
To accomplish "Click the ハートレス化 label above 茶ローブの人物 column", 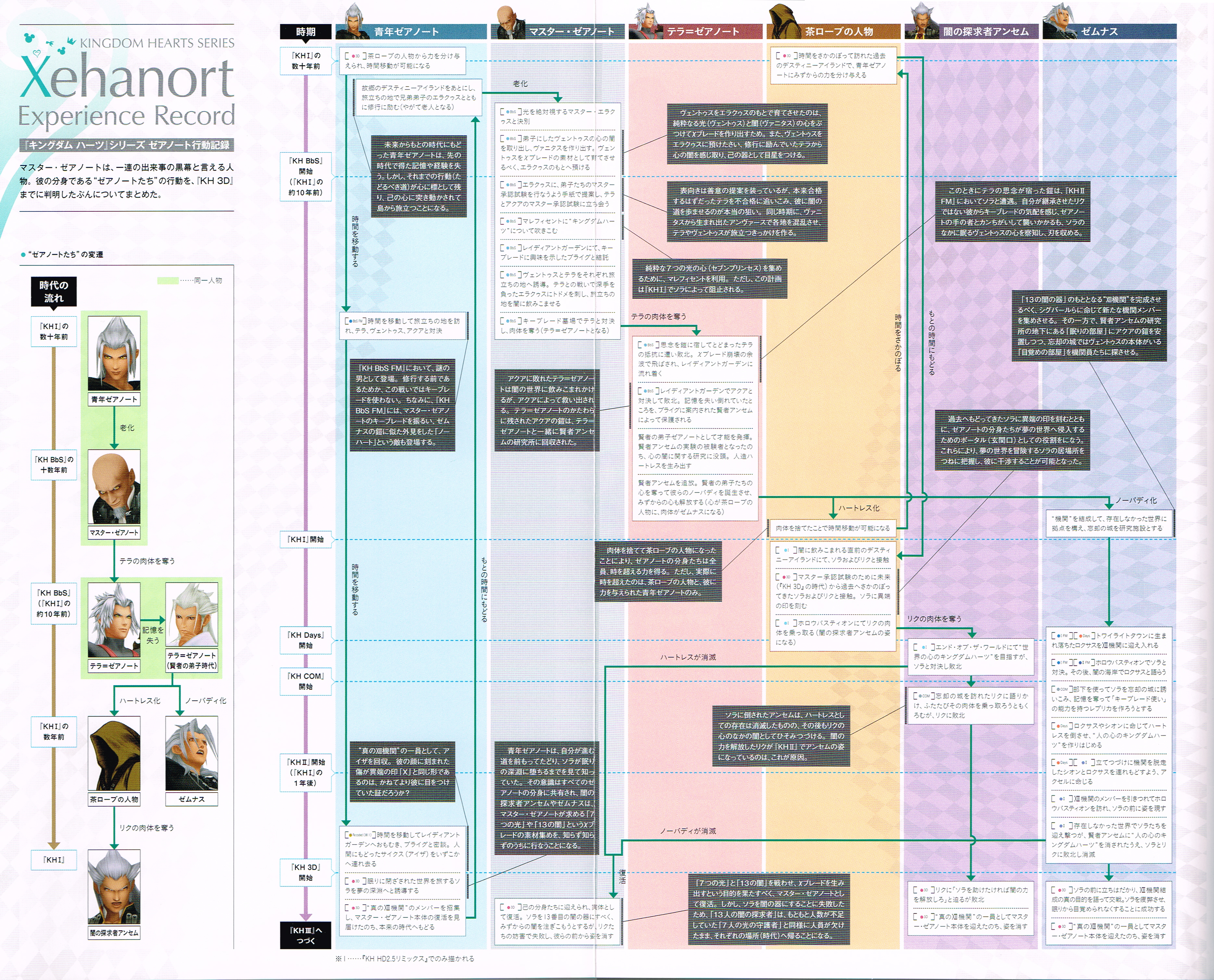I will (x=859, y=509).
